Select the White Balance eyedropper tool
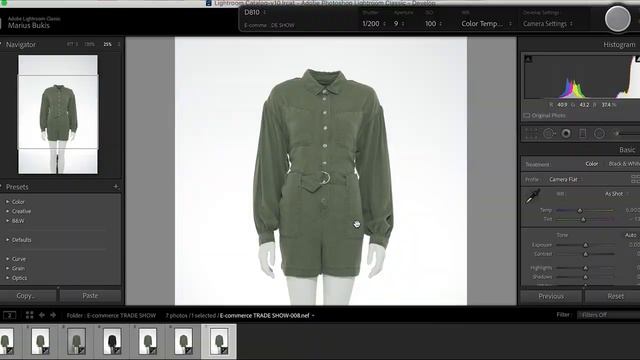640x360 pixels. pyautogui.click(x=533, y=196)
